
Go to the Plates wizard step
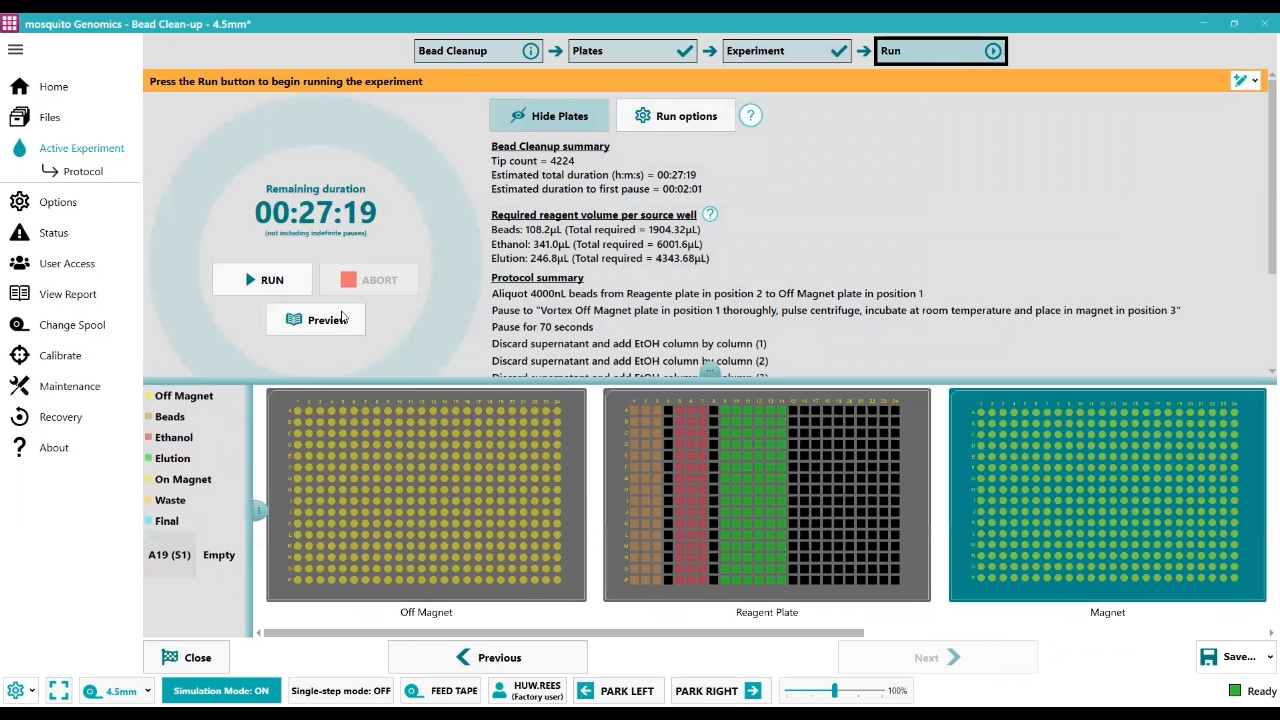632,51
